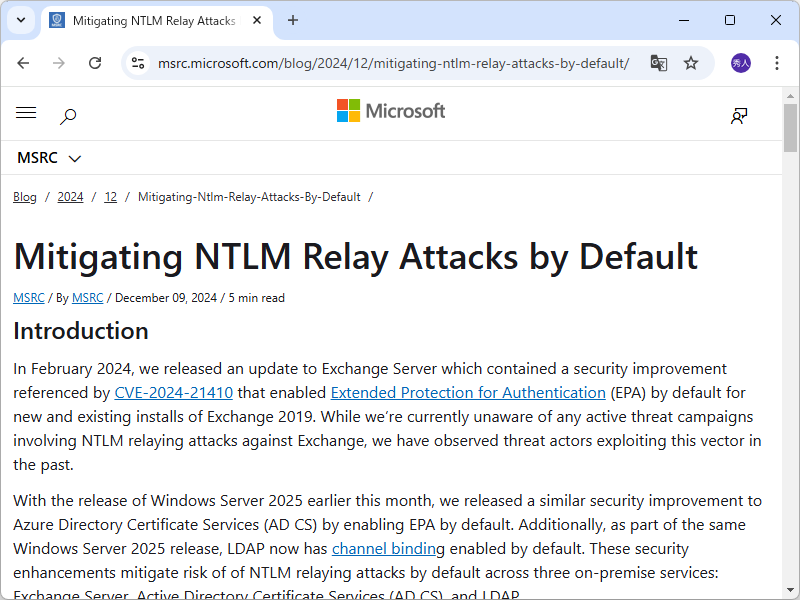800x600 pixels.
Task: Click the browser profile avatar
Action: point(737,62)
